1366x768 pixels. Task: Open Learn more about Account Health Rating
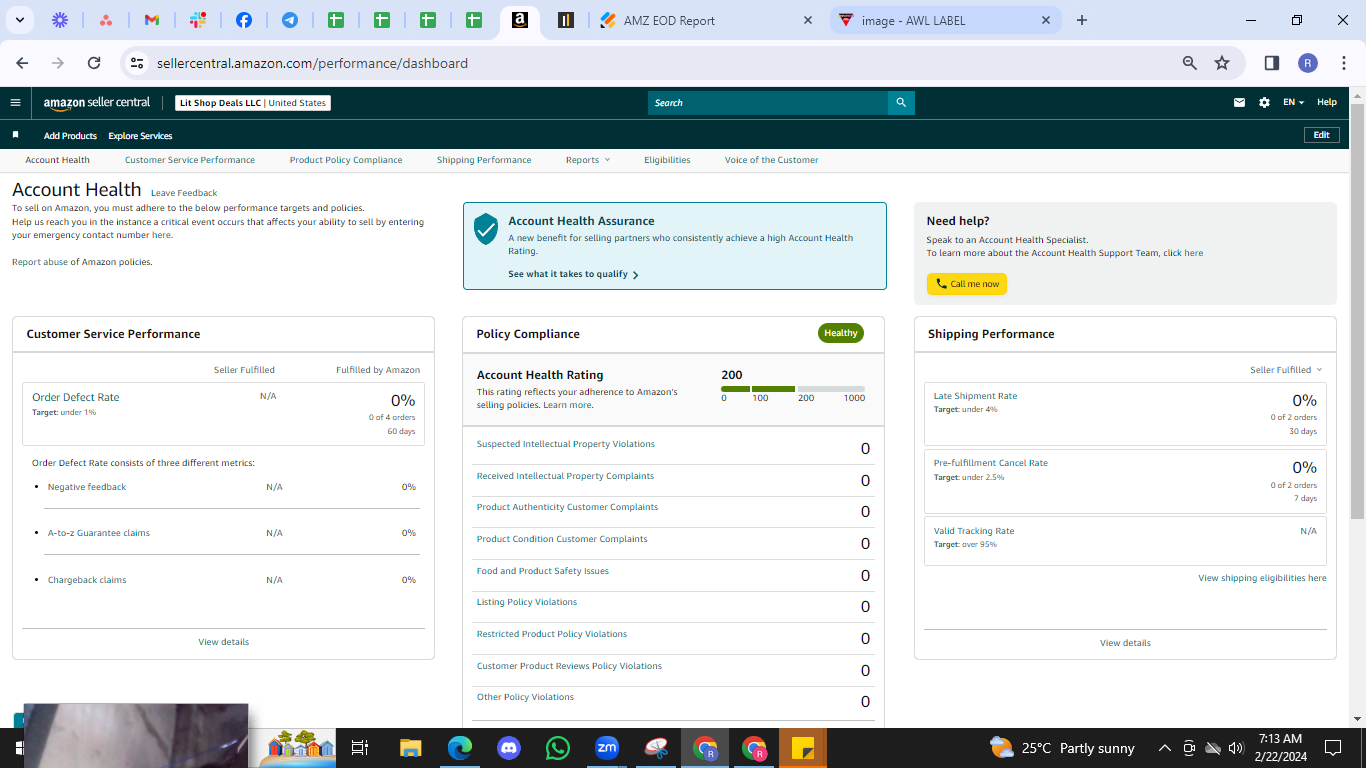click(567, 405)
